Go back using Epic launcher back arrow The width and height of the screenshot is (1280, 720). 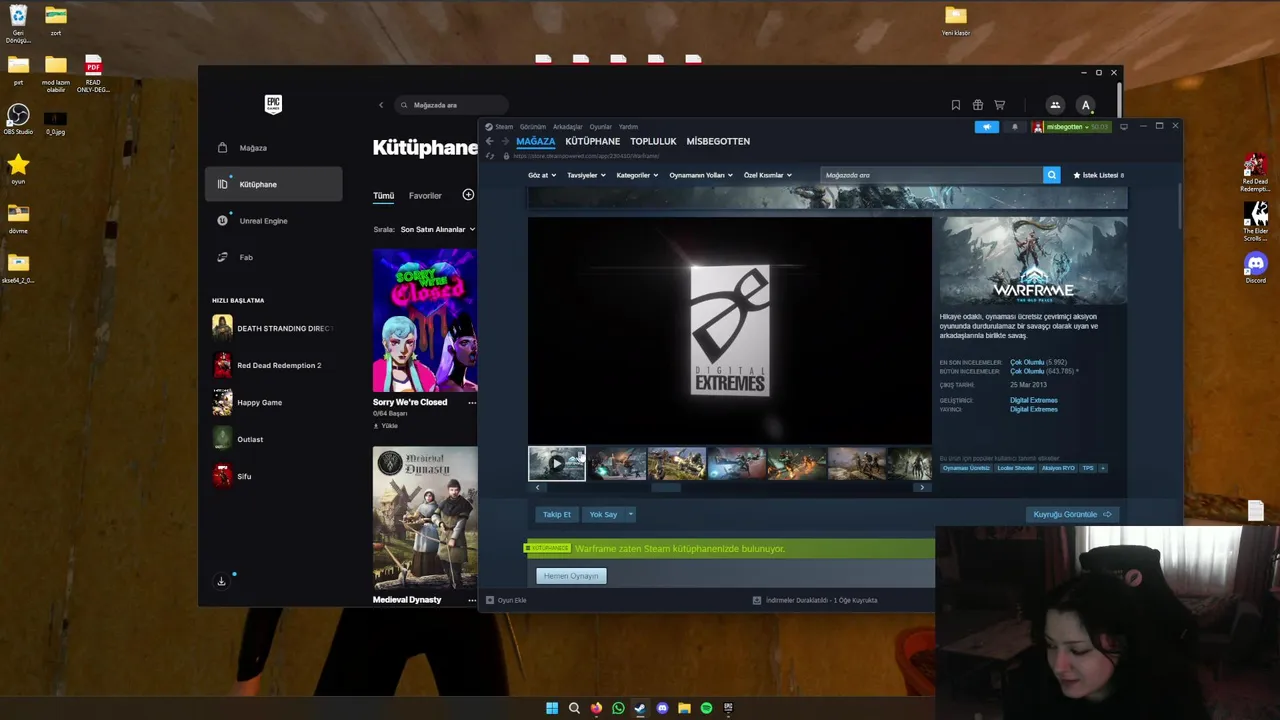[x=381, y=105]
